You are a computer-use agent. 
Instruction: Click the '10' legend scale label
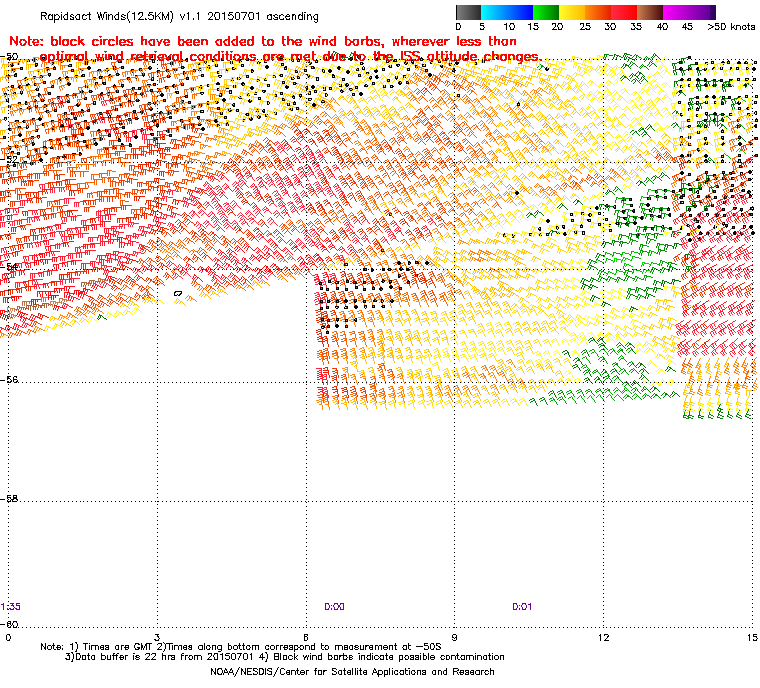(509, 27)
